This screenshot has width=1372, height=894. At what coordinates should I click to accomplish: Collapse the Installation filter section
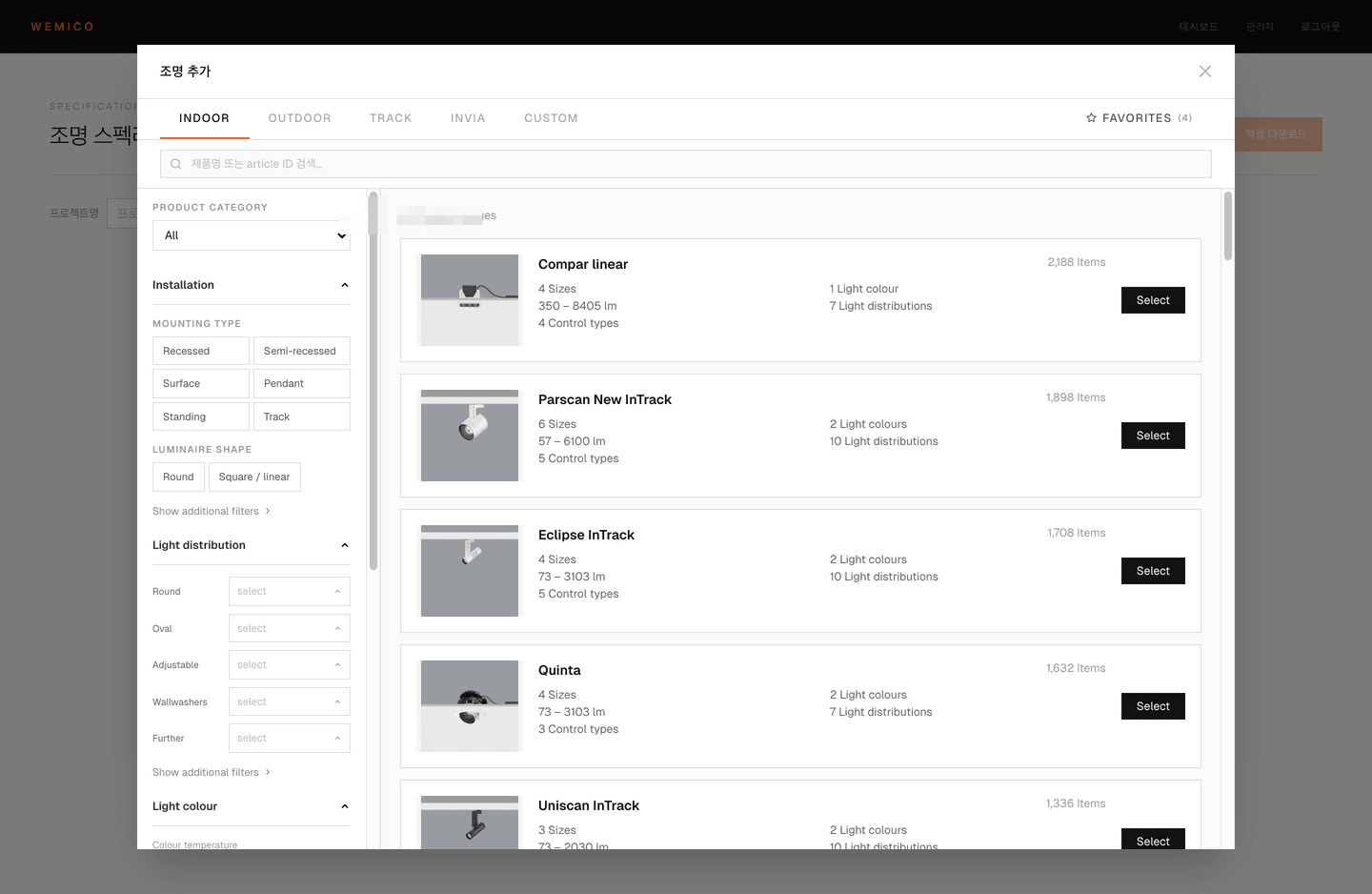[x=252, y=285]
